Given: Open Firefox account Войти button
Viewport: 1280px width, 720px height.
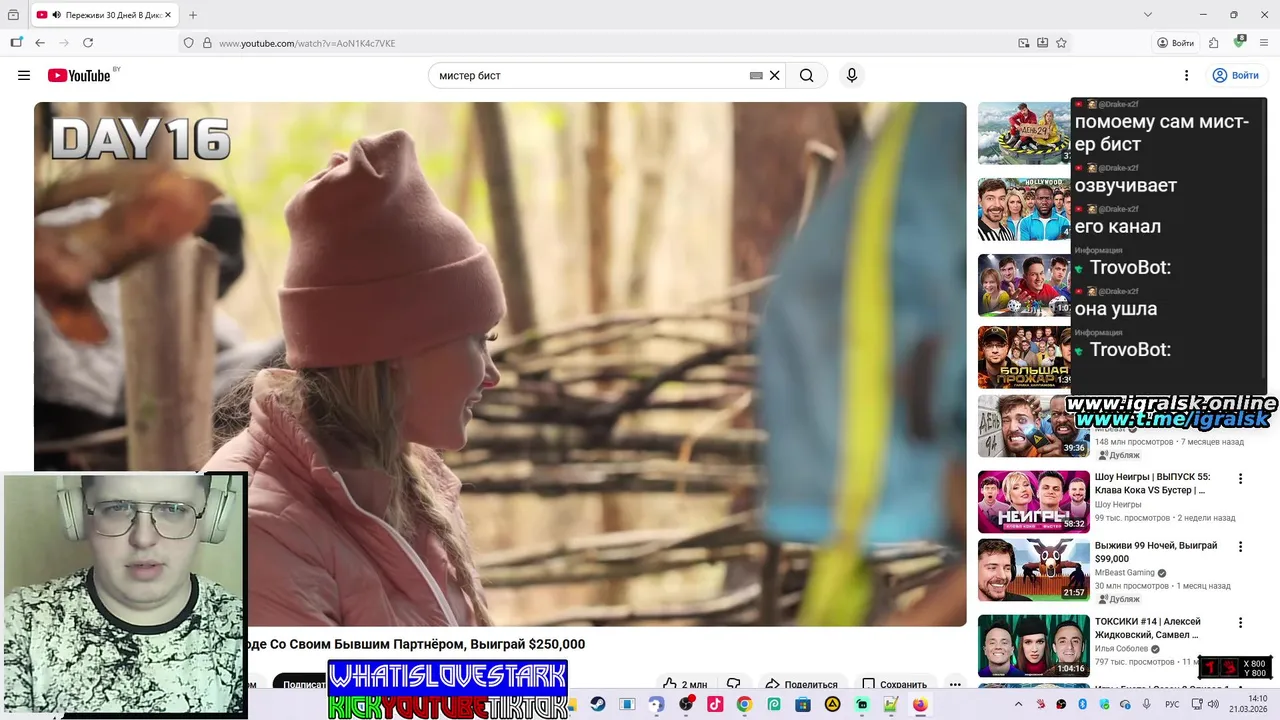Looking at the screenshot, I should pyautogui.click(x=1176, y=43).
